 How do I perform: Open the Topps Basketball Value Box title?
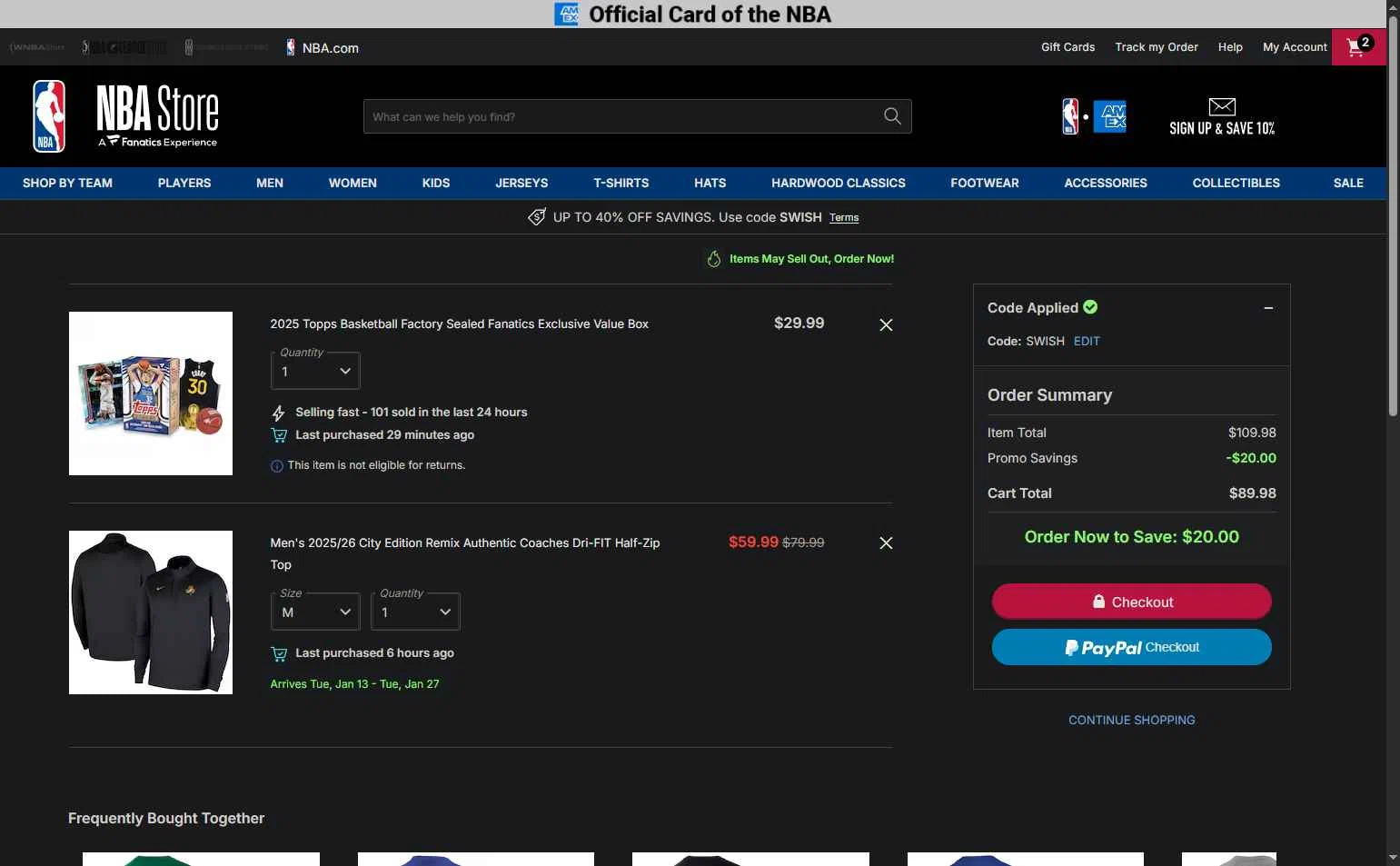tap(459, 324)
